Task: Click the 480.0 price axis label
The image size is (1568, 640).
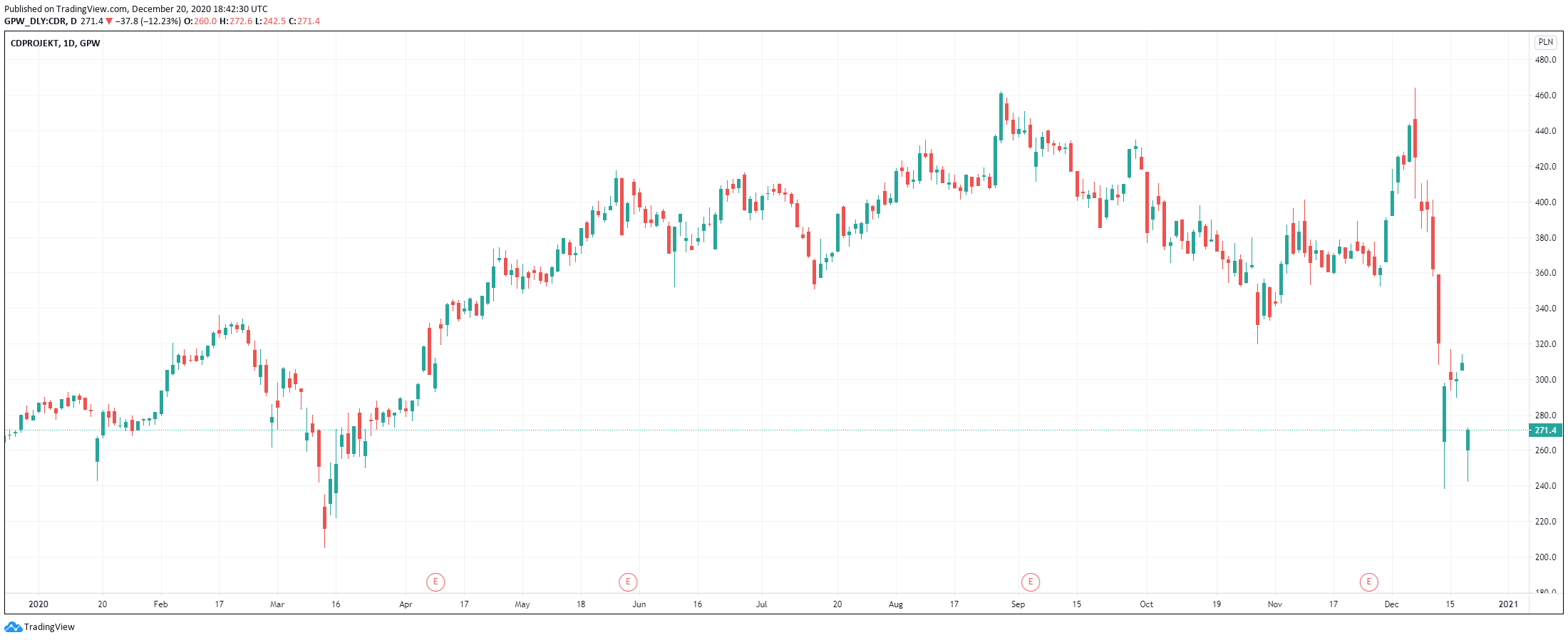Action: tap(1545, 60)
